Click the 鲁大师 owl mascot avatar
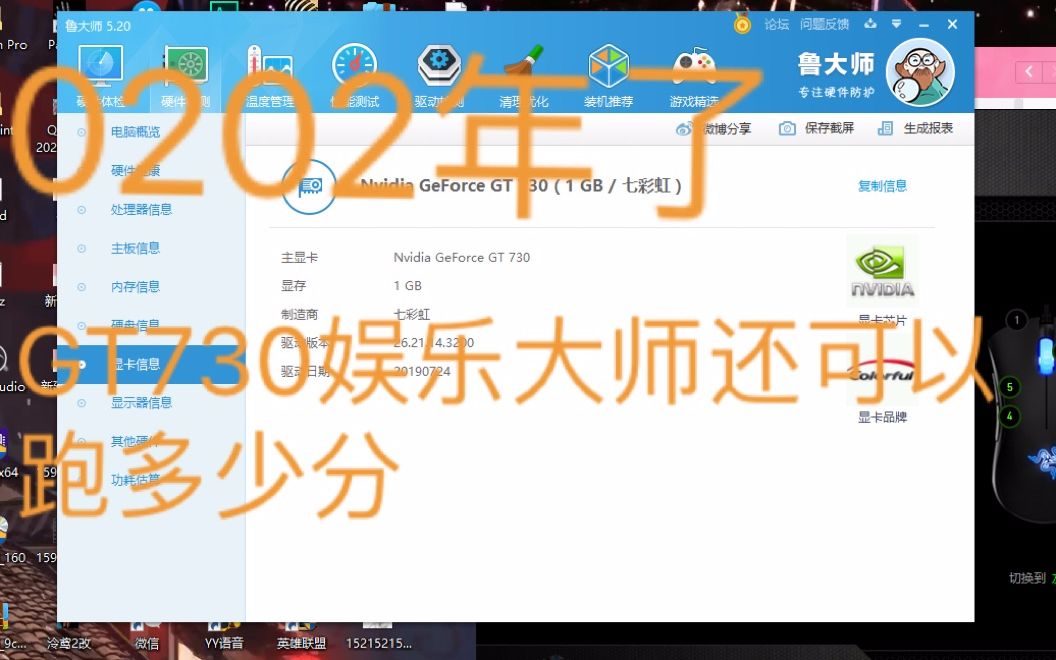Viewport: 1056px width, 660px height. click(919, 72)
